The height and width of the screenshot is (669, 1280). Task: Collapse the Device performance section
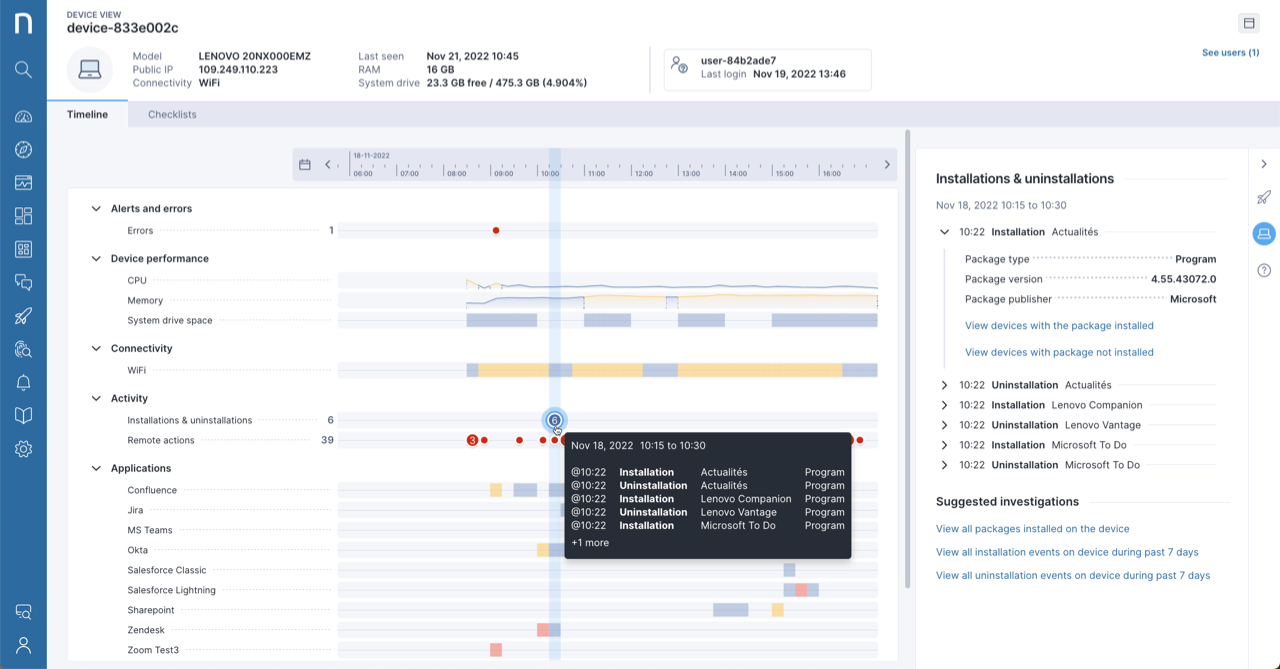click(x=96, y=259)
